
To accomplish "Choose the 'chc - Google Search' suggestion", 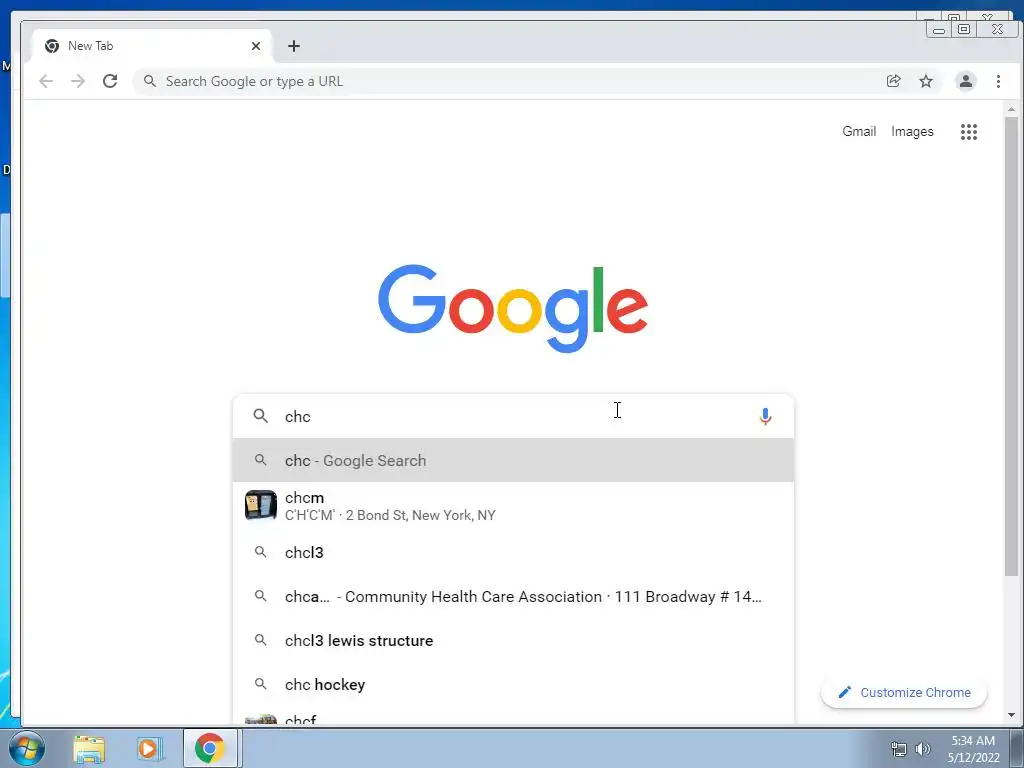I will coord(513,460).
